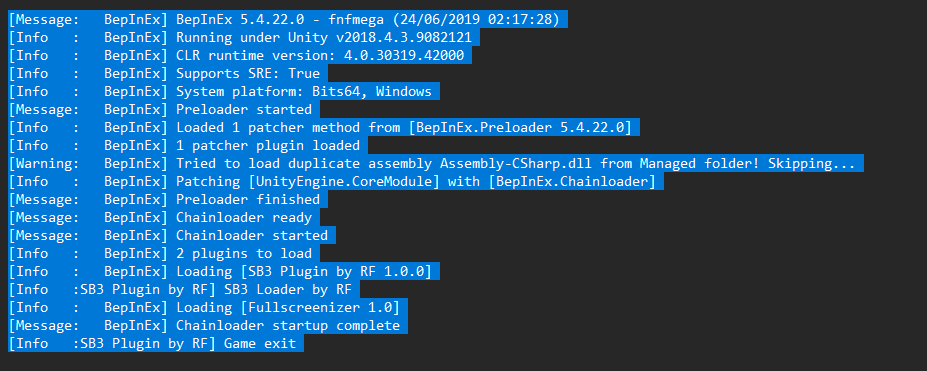Screen dimensions: 927x371
Task: Click the Loading SB3 Plugin by RF 1.0.0 line
Action: point(224,271)
